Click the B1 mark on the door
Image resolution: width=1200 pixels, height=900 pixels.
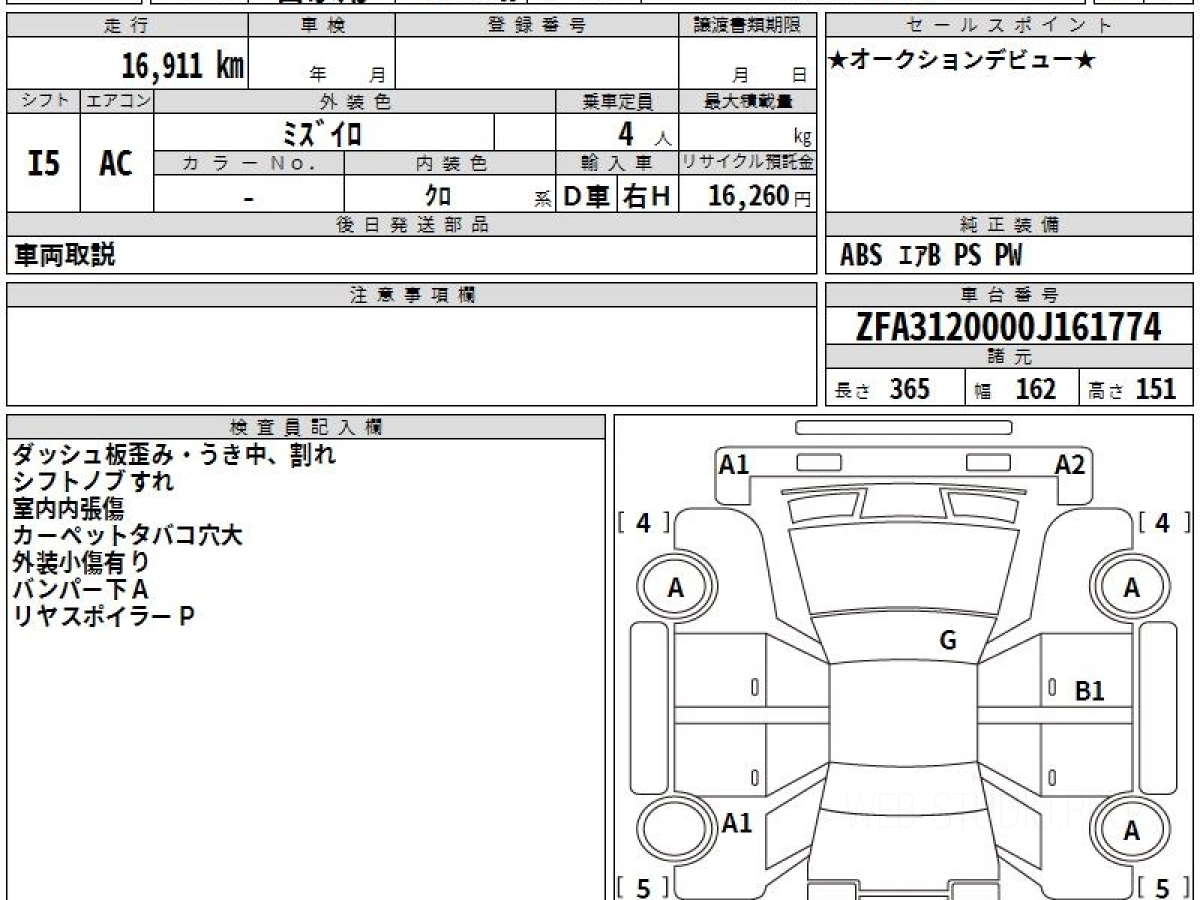tap(1089, 691)
